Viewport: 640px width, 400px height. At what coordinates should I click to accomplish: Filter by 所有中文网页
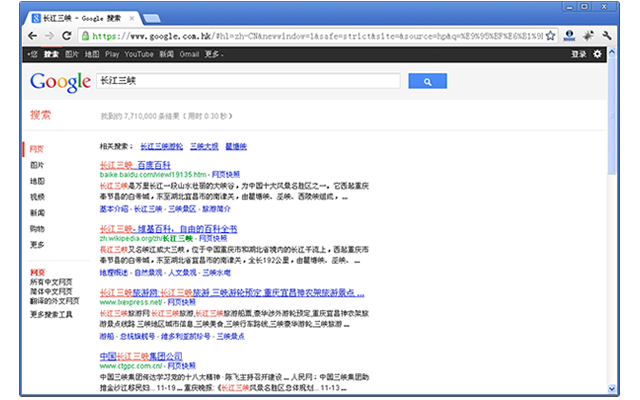(x=51, y=282)
